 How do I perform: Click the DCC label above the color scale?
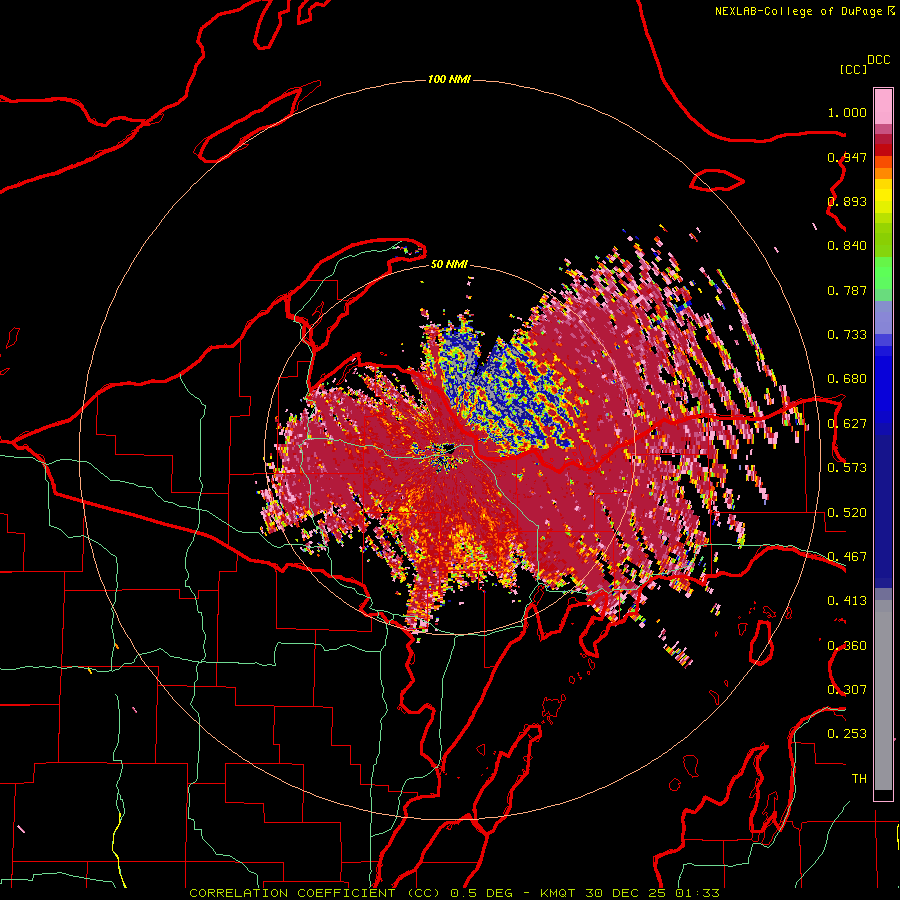(x=879, y=59)
